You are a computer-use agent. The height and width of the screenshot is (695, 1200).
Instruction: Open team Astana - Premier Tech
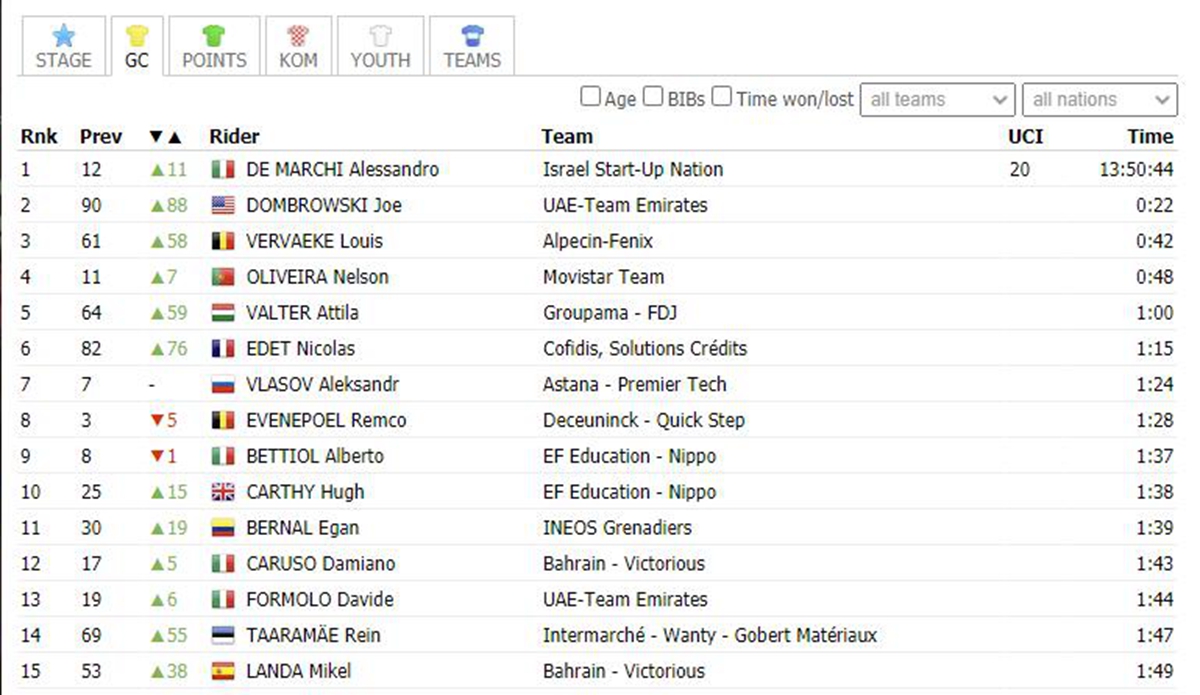click(x=635, y=385)
